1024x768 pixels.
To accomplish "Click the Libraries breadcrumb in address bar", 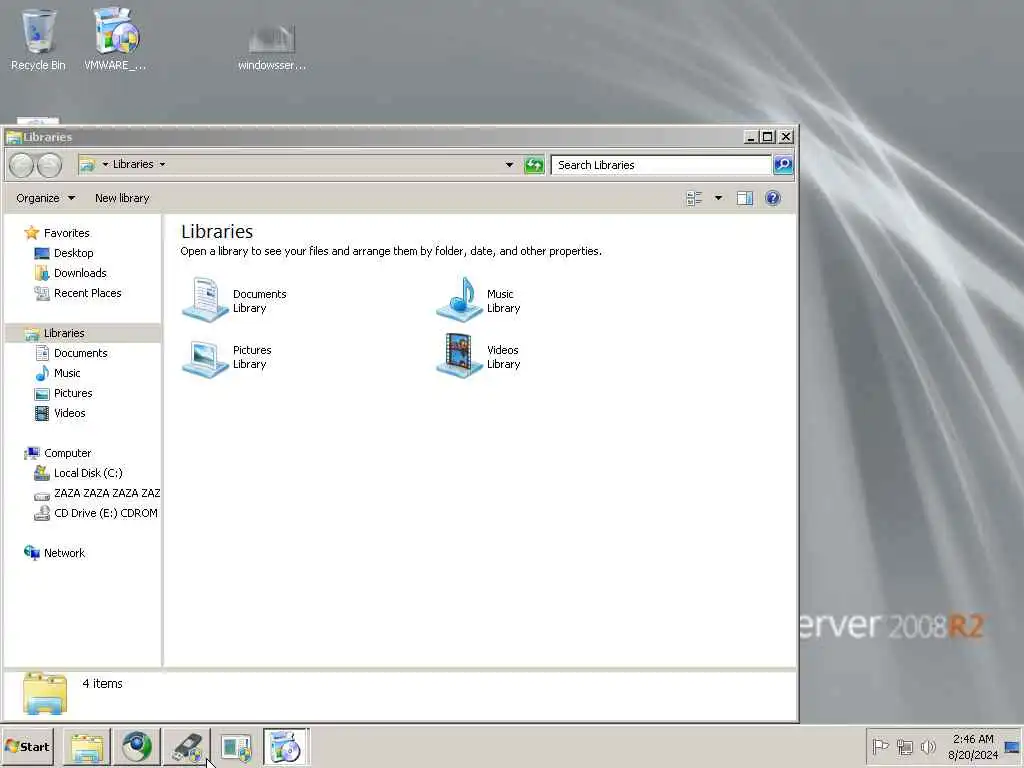I will point(133,165).
